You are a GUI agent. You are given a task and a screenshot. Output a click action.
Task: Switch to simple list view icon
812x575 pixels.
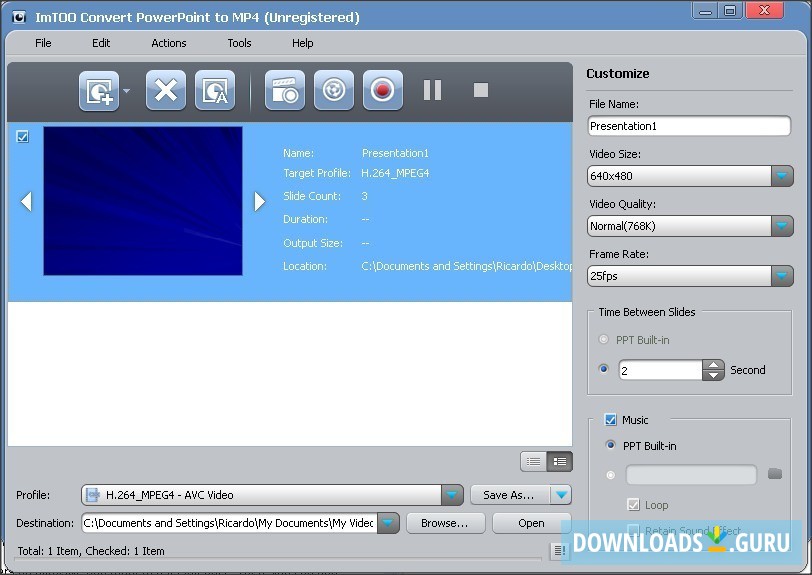point(533,462)
